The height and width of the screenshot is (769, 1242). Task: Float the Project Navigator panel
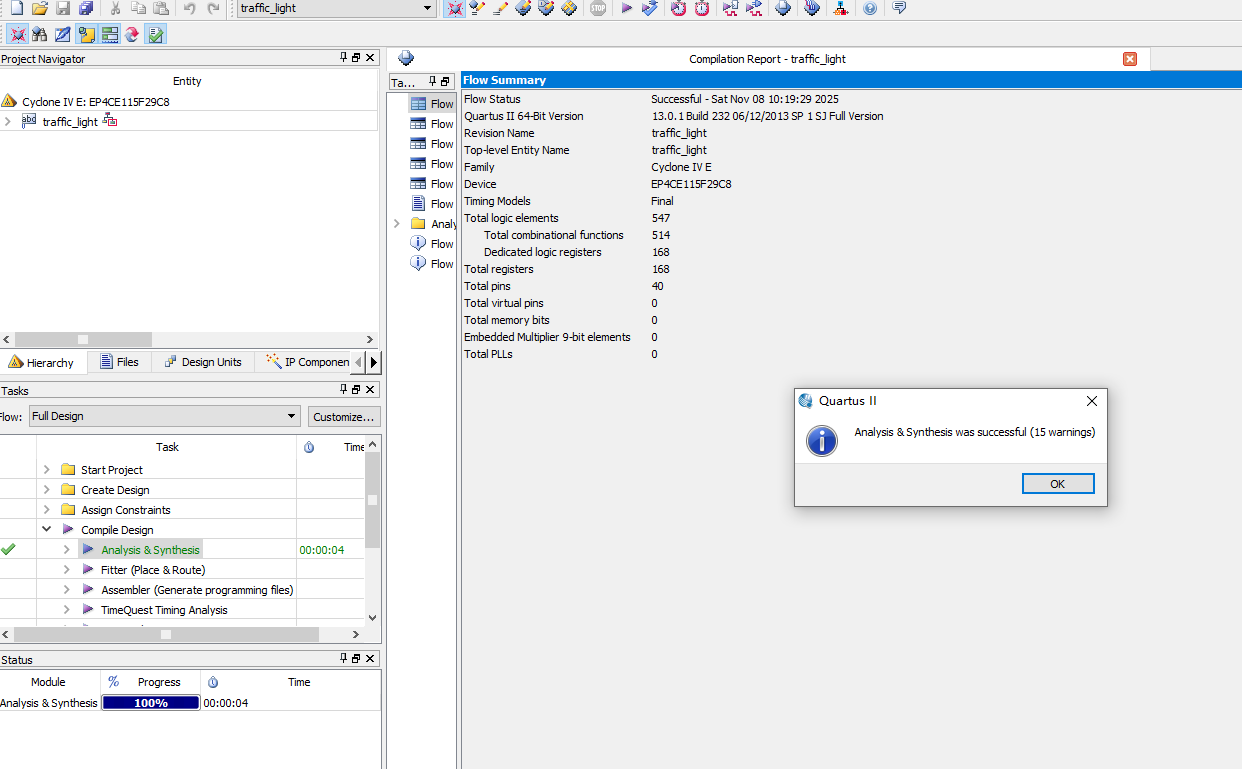coord(357,58)
